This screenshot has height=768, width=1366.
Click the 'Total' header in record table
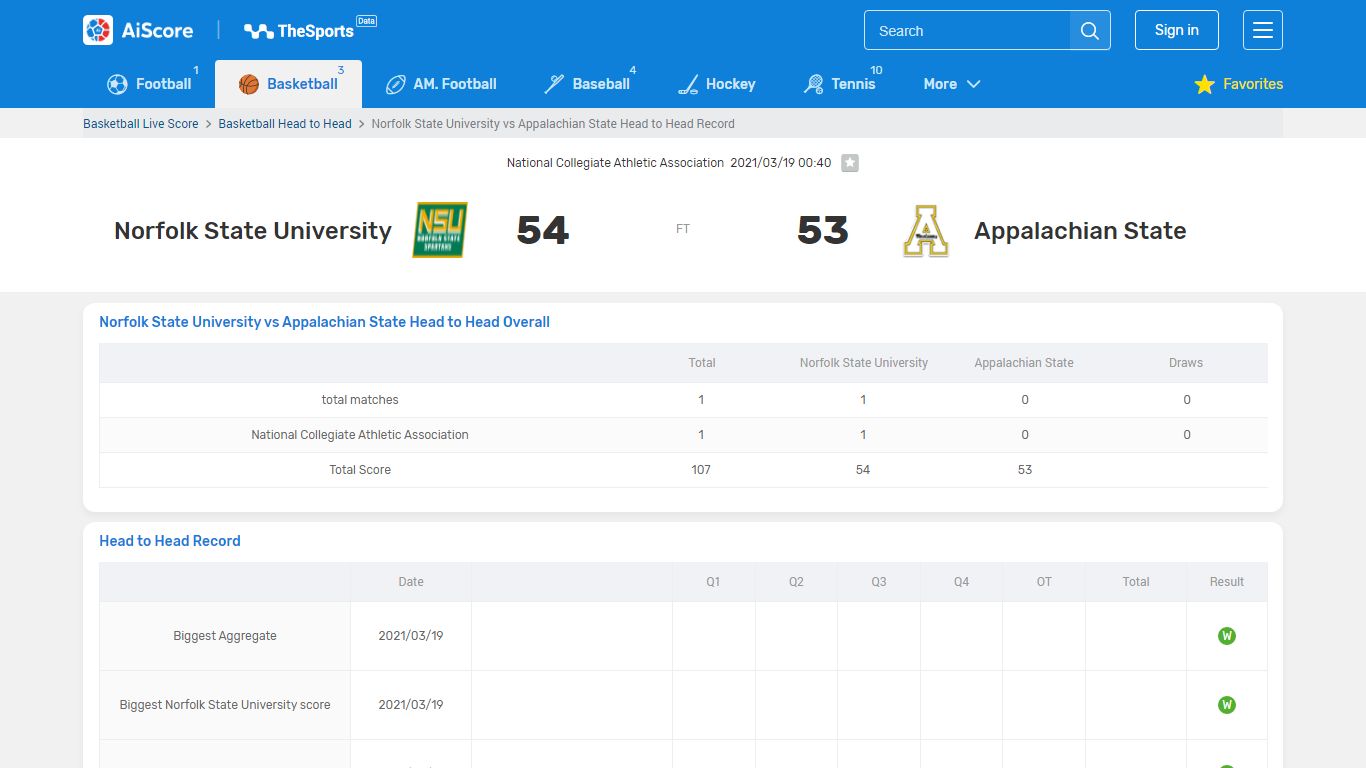coord(1136,582)
